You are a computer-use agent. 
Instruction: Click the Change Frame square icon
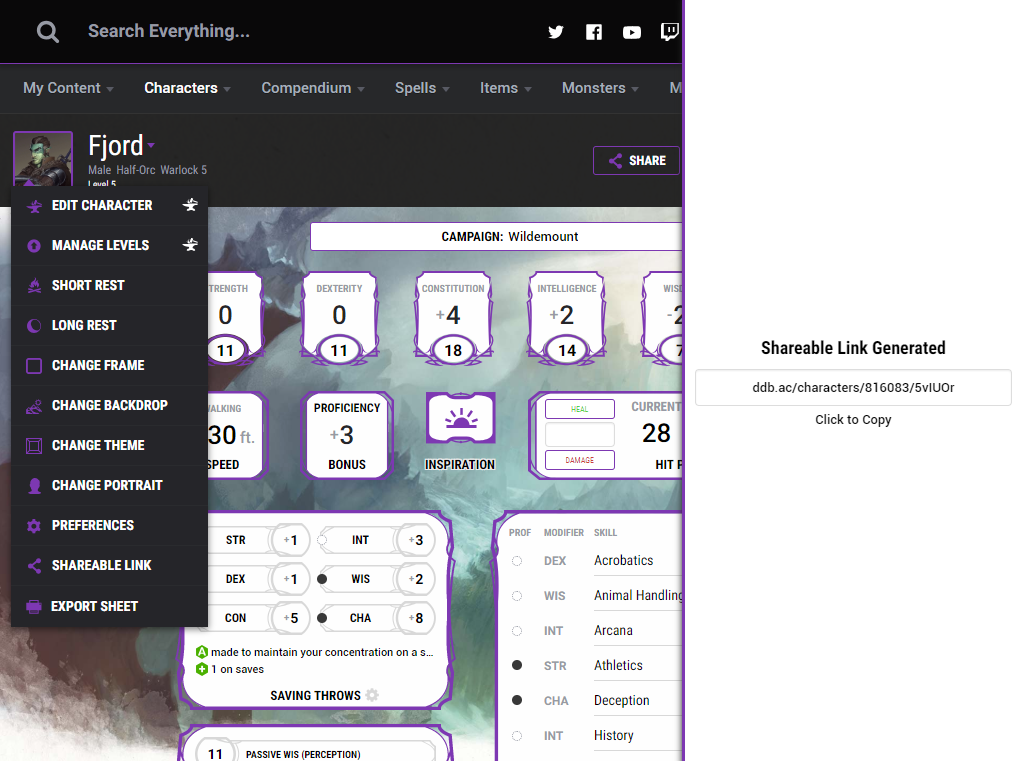[34, 366]
